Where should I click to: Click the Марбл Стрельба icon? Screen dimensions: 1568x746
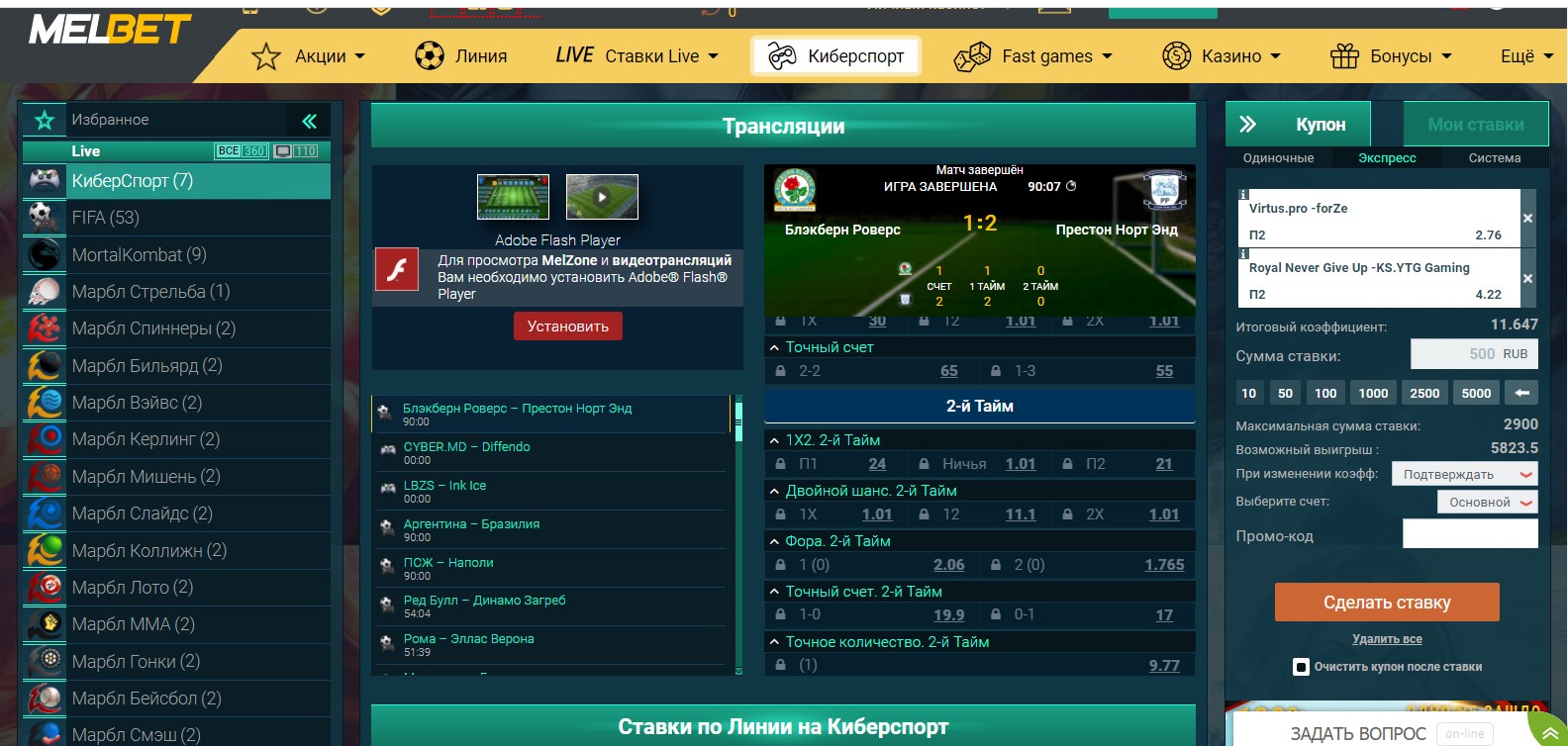43,291
